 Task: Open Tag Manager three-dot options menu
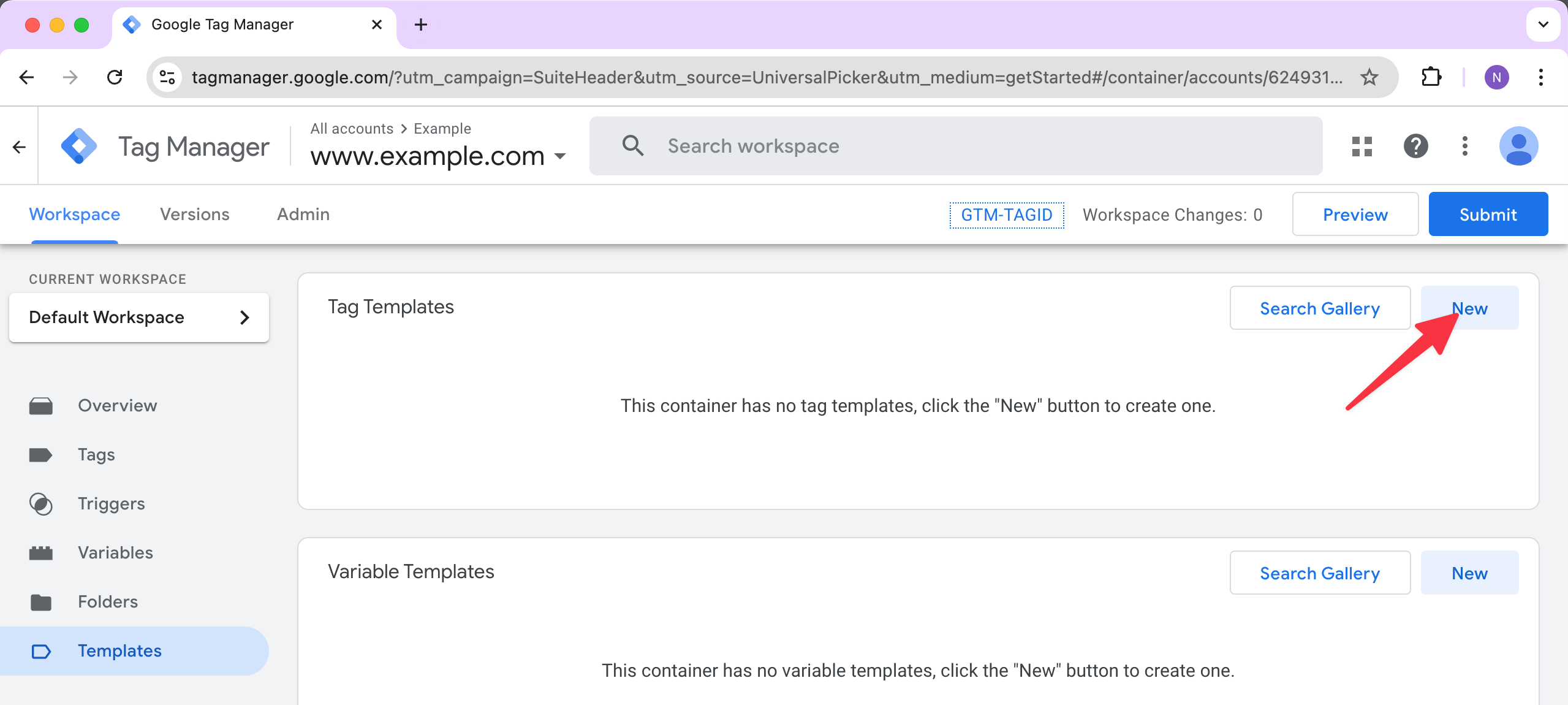[x=1464, y=147]
